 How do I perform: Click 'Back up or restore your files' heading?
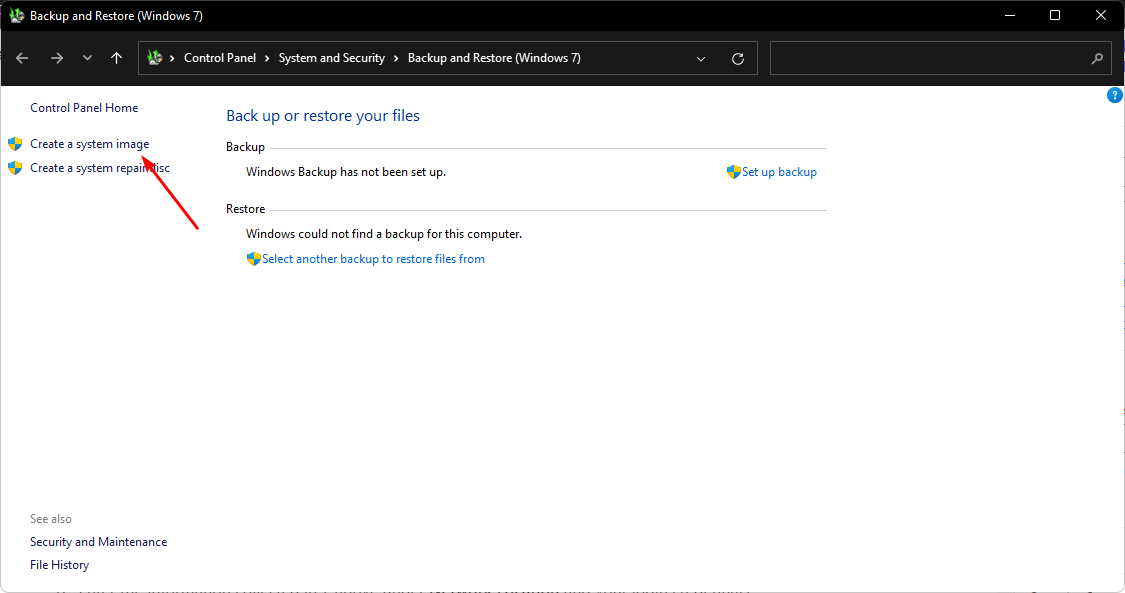tap(323, 115)
